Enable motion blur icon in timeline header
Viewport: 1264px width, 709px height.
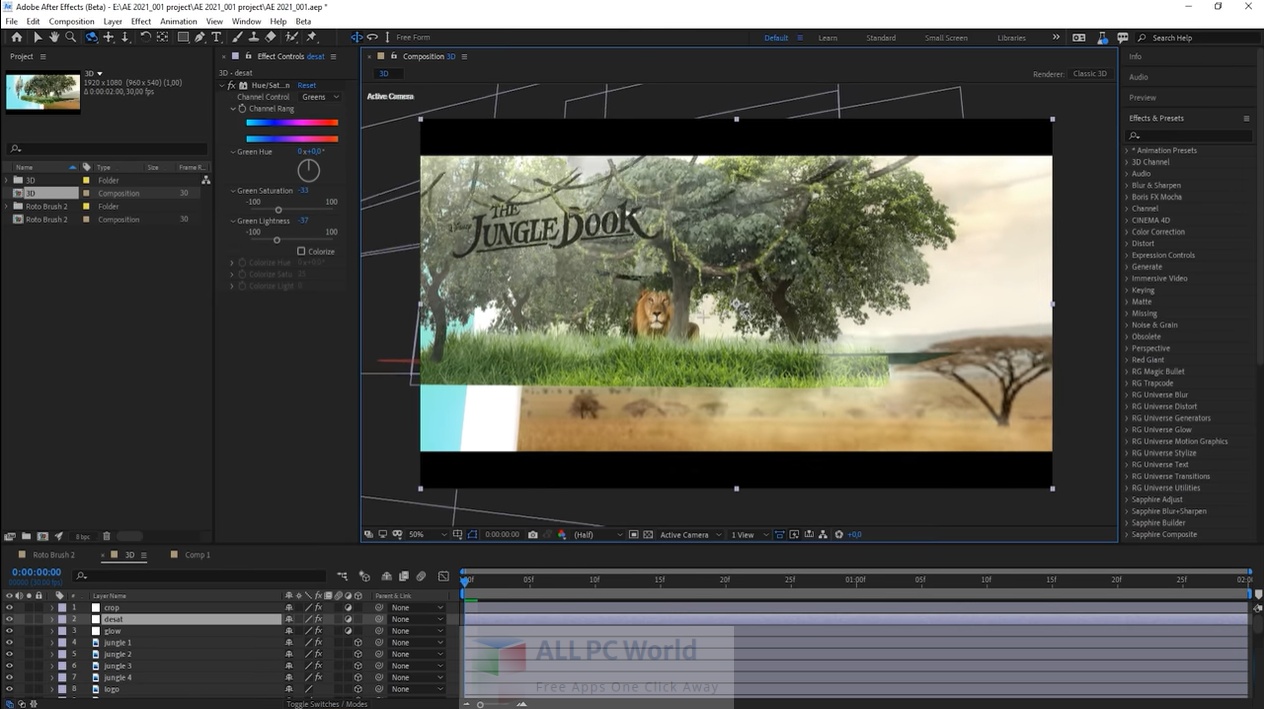(421, 576)
